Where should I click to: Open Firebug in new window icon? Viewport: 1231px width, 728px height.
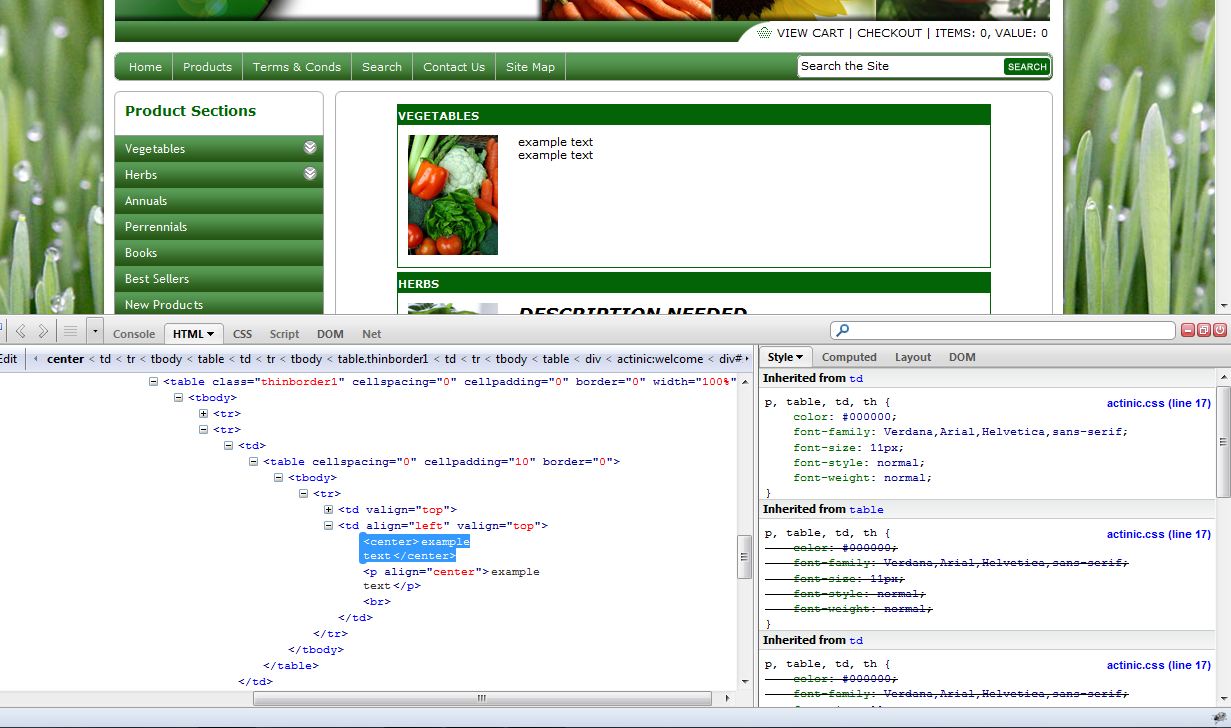[x=1204, y=330]
